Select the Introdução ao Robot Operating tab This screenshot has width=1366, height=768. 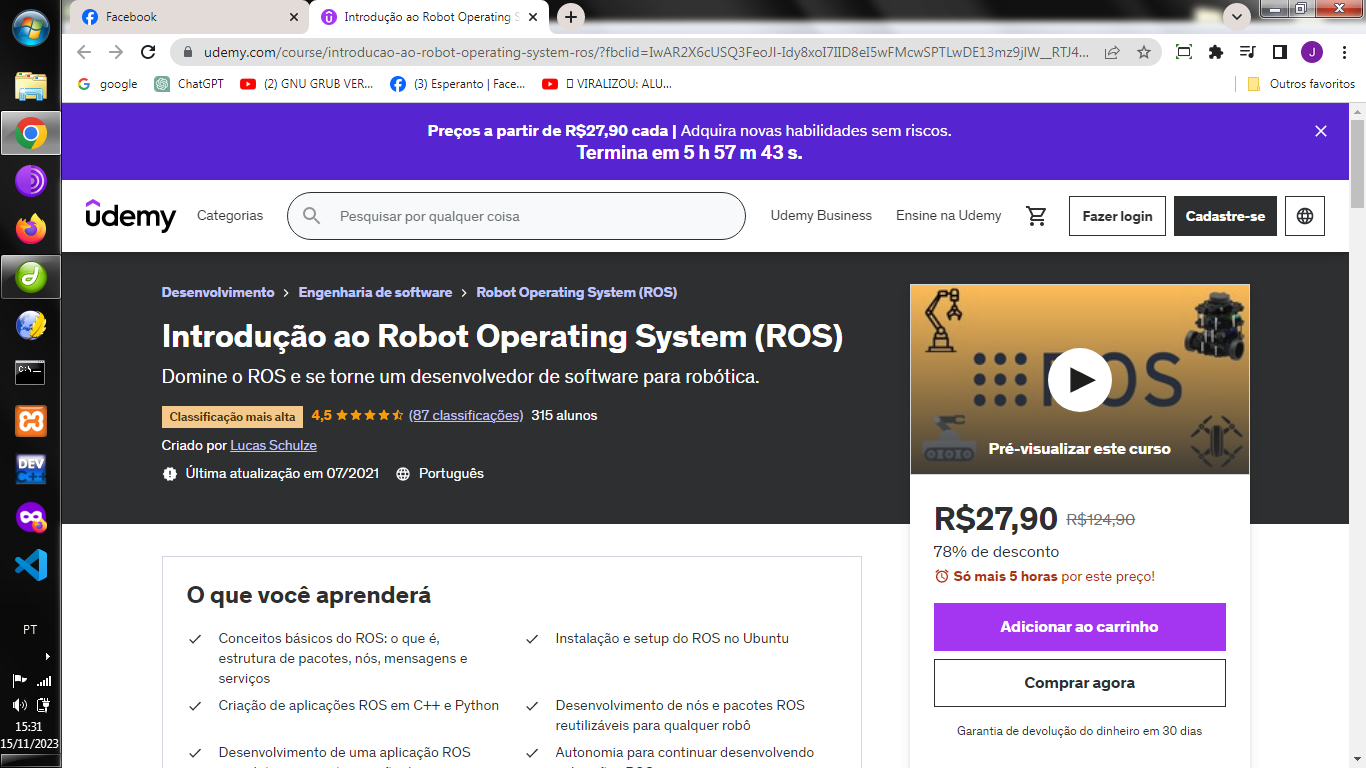430,17
